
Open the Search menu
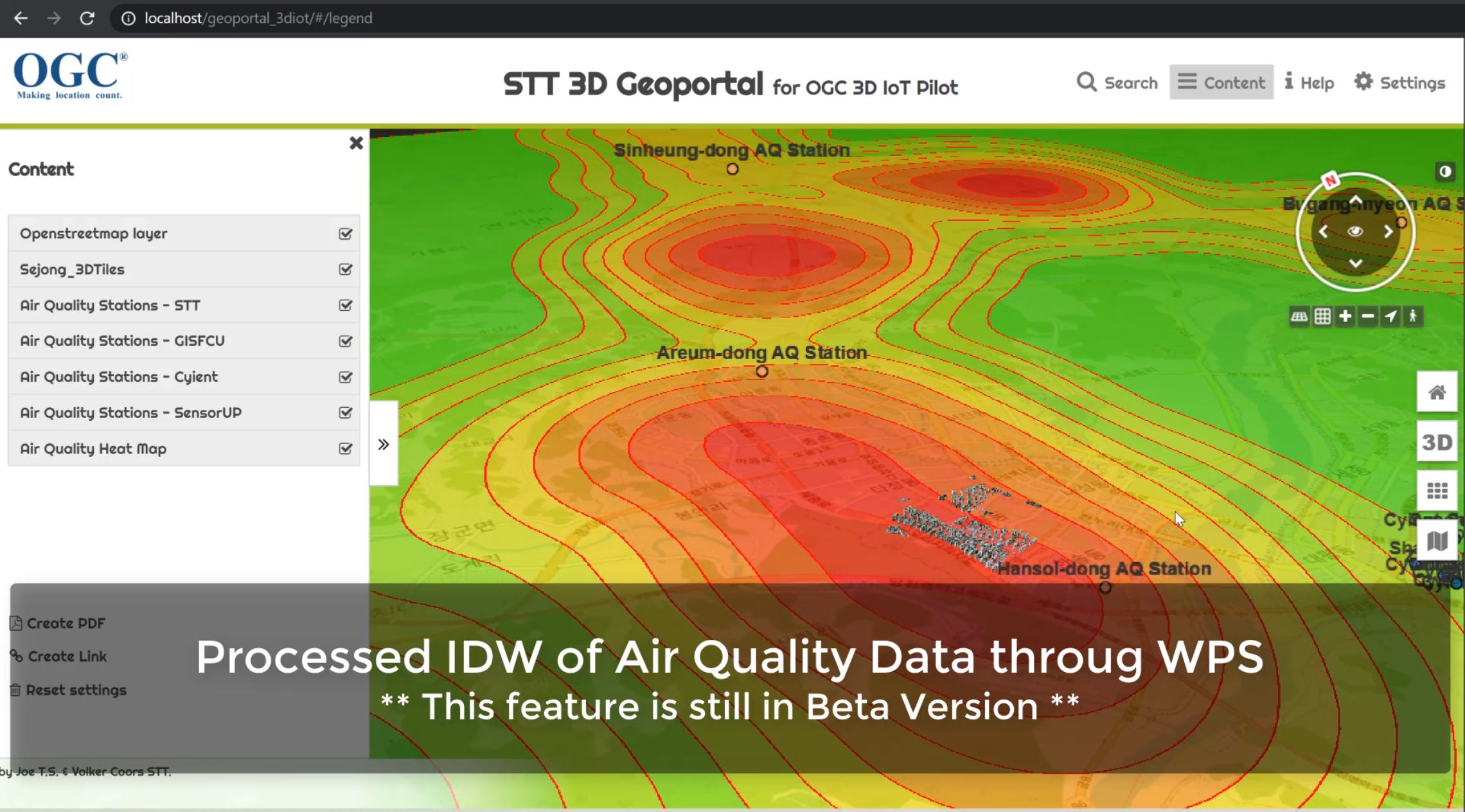[1117, 82]
